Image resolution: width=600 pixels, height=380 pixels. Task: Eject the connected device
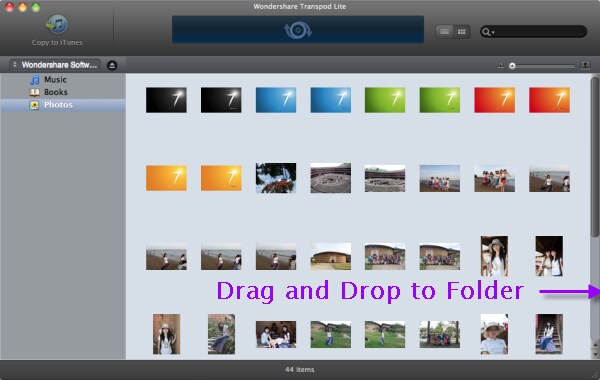click(x=112, y=65)
